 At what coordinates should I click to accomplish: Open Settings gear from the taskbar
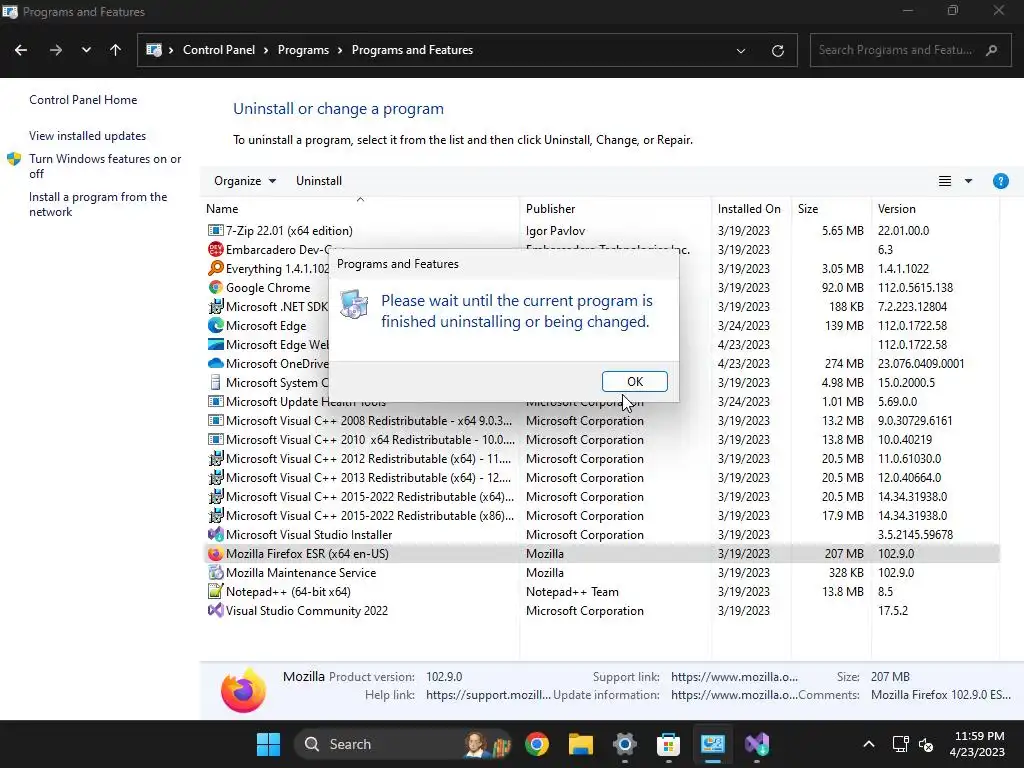click(624, 744)
